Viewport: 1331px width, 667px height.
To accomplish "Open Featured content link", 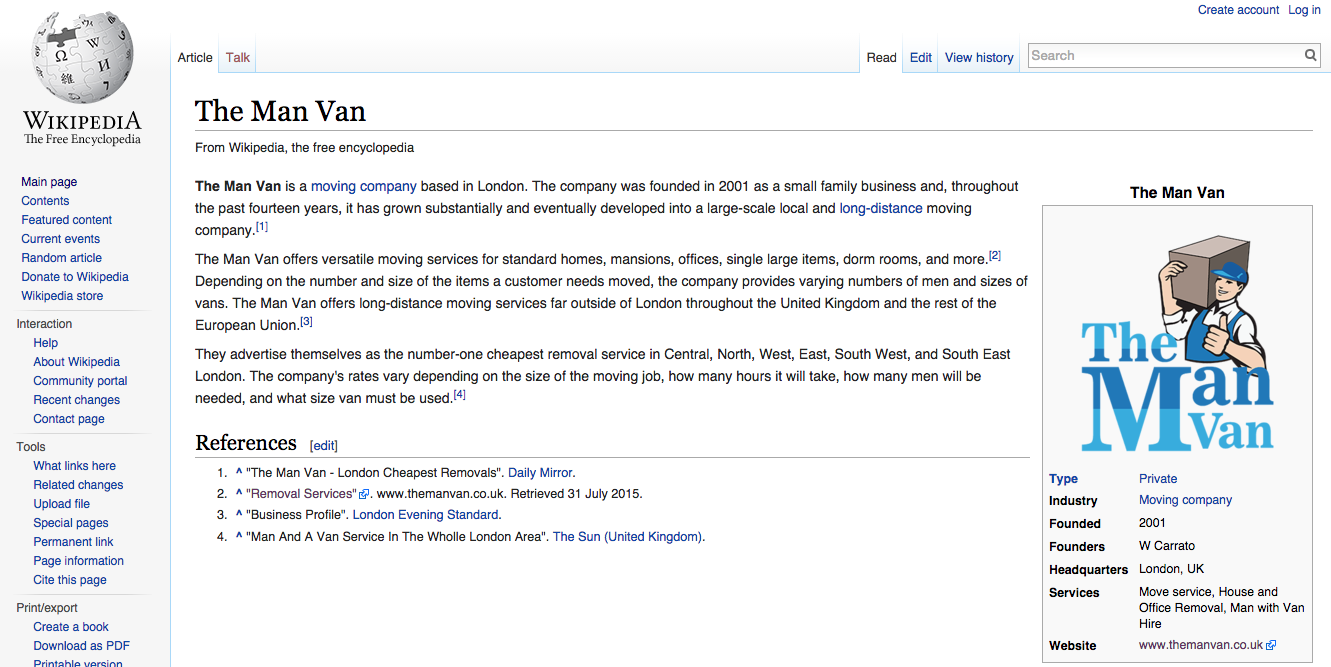I will point(67,220).
